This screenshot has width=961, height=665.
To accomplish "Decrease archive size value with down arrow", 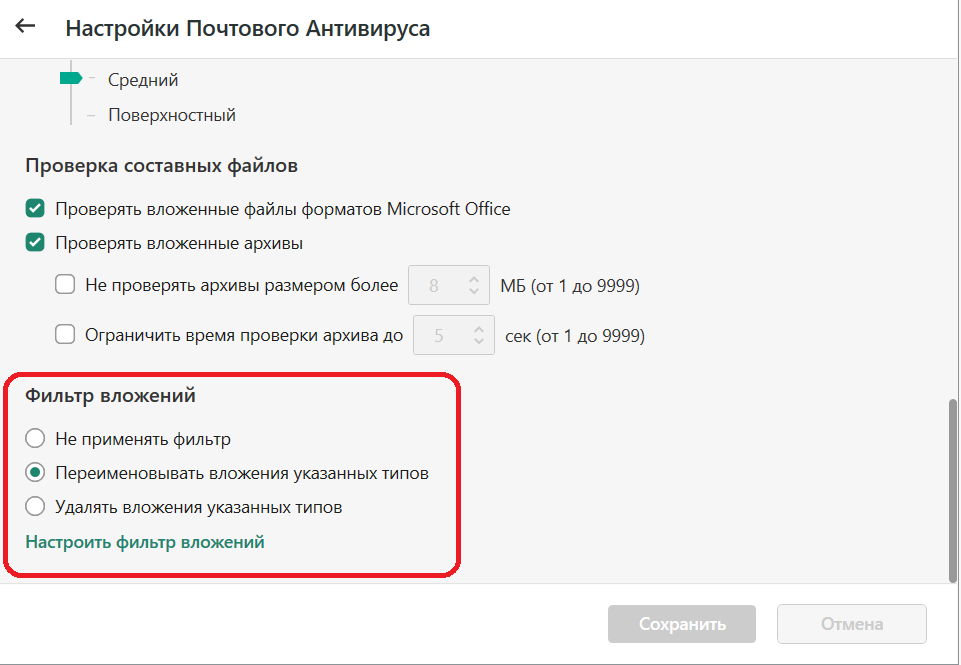I will tap(473, 293).
